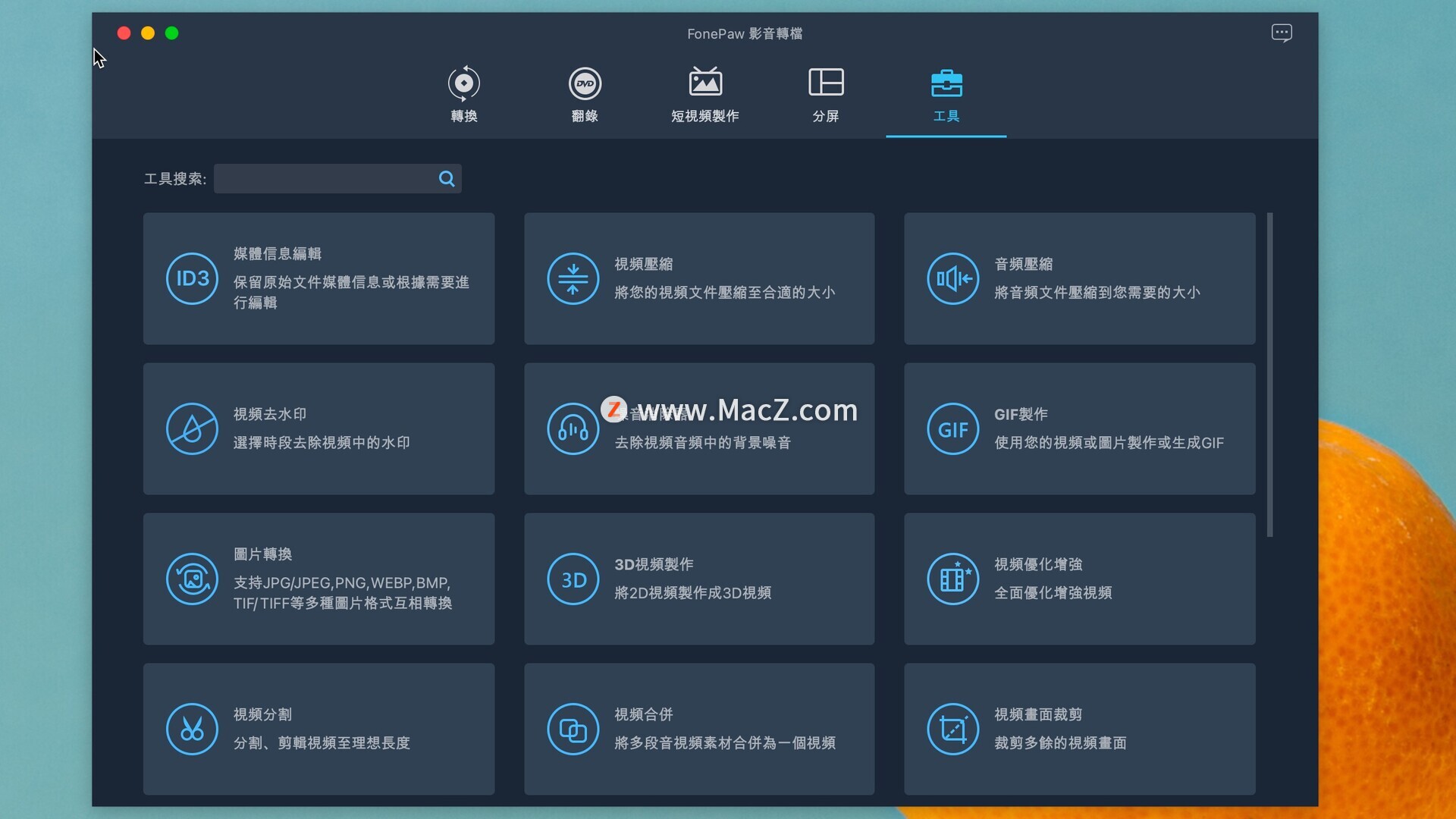The height and width of the screenshot is (819, 1456).
Task: Click 將音頻文件壓縮到您需要的大小 description
Action: 1097,292
